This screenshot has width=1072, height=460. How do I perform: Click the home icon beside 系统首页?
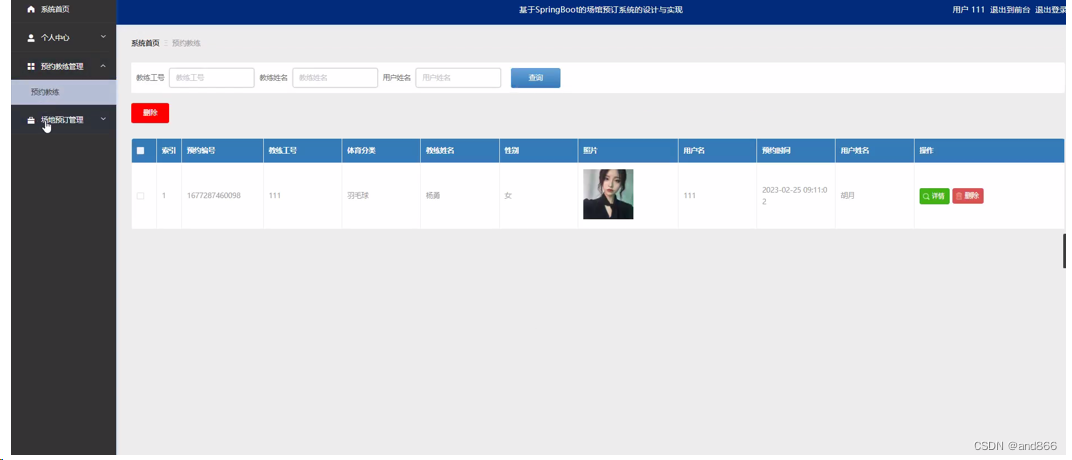click(x=31, y=10)
